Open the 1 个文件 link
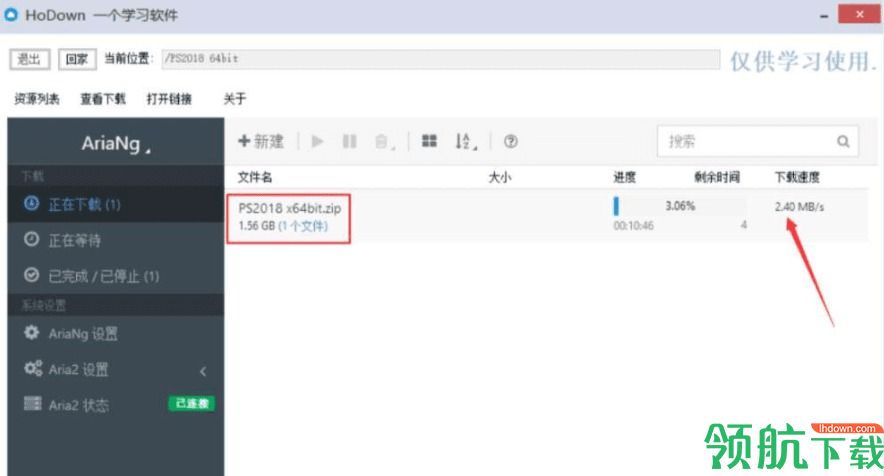 point(303,226)
